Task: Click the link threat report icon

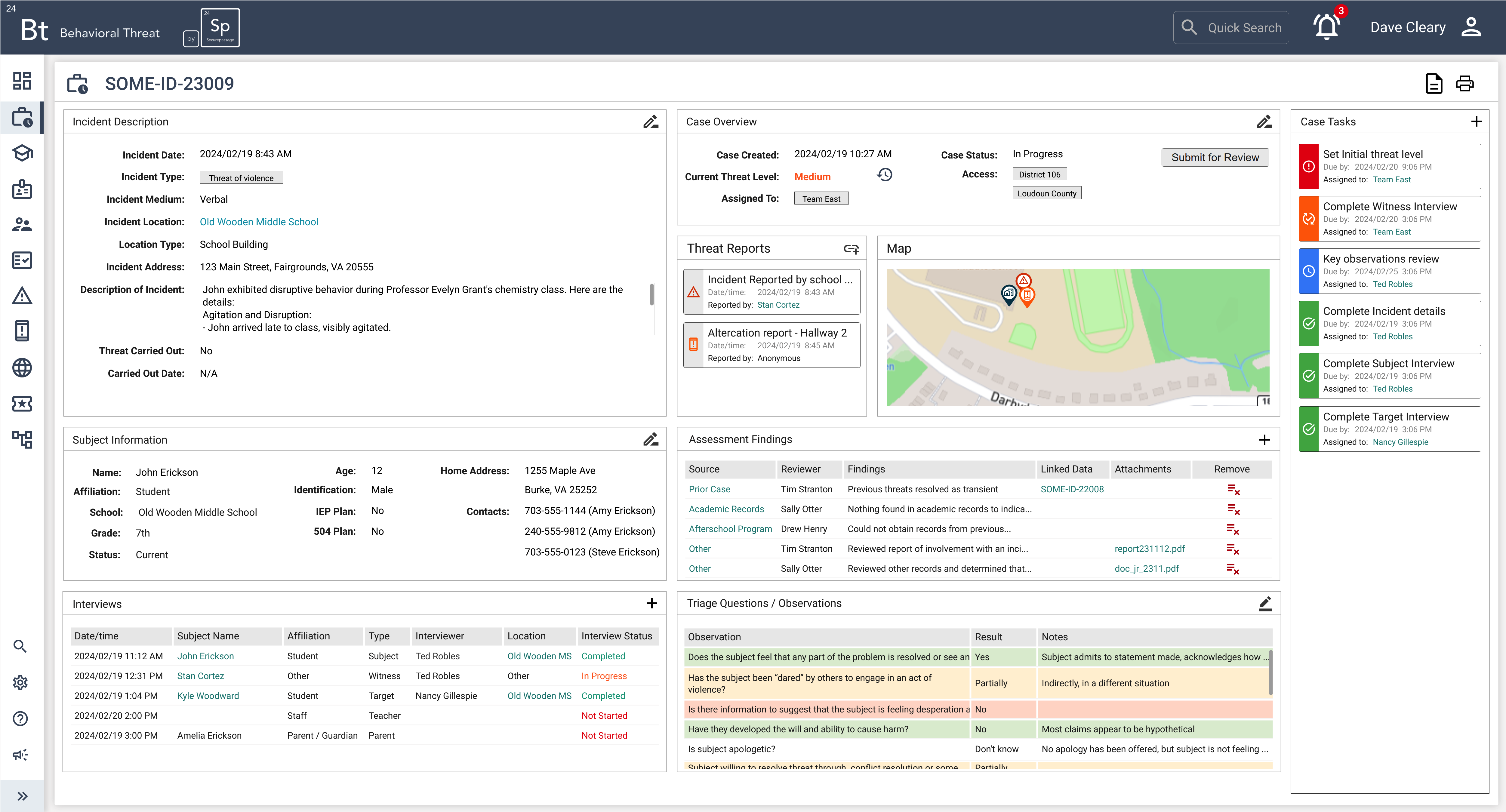Action: click(851, 249)
